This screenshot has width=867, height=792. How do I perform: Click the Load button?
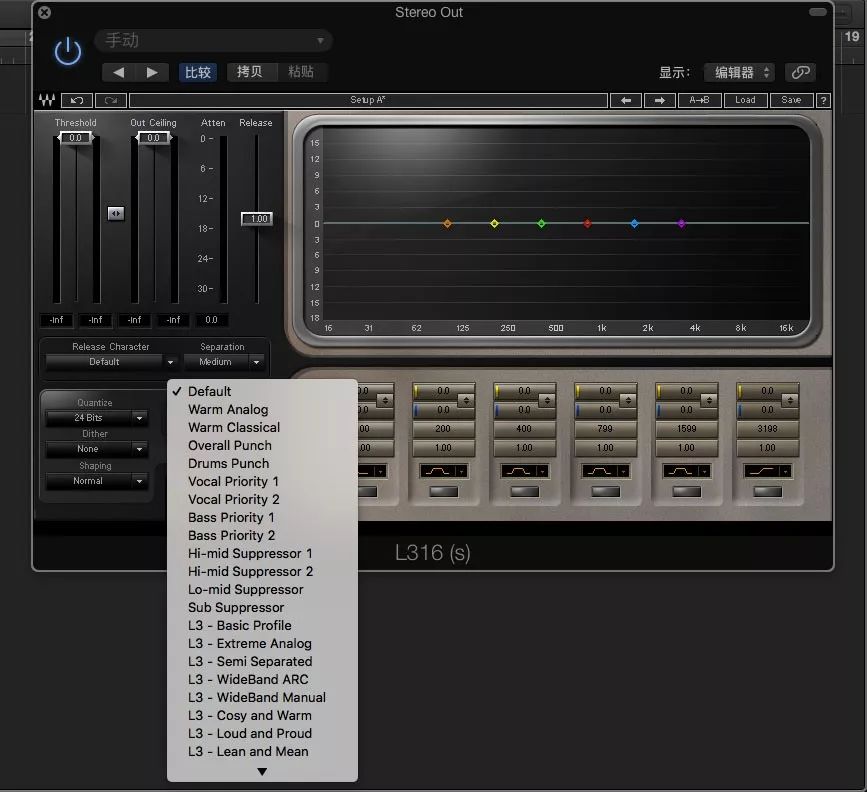click(x=745, y=100)
